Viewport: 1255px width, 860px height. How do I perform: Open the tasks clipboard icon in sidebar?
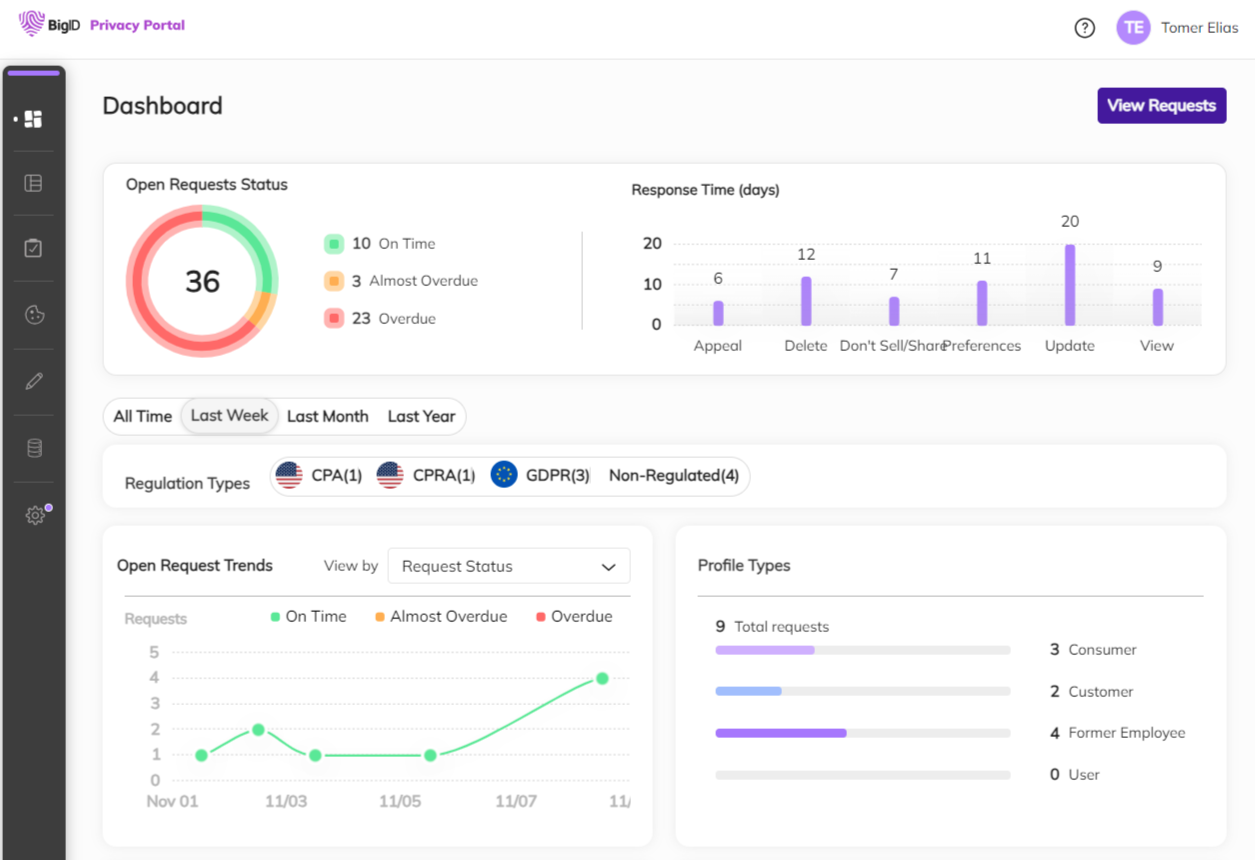pyautogui.click(x=34, y=248)
